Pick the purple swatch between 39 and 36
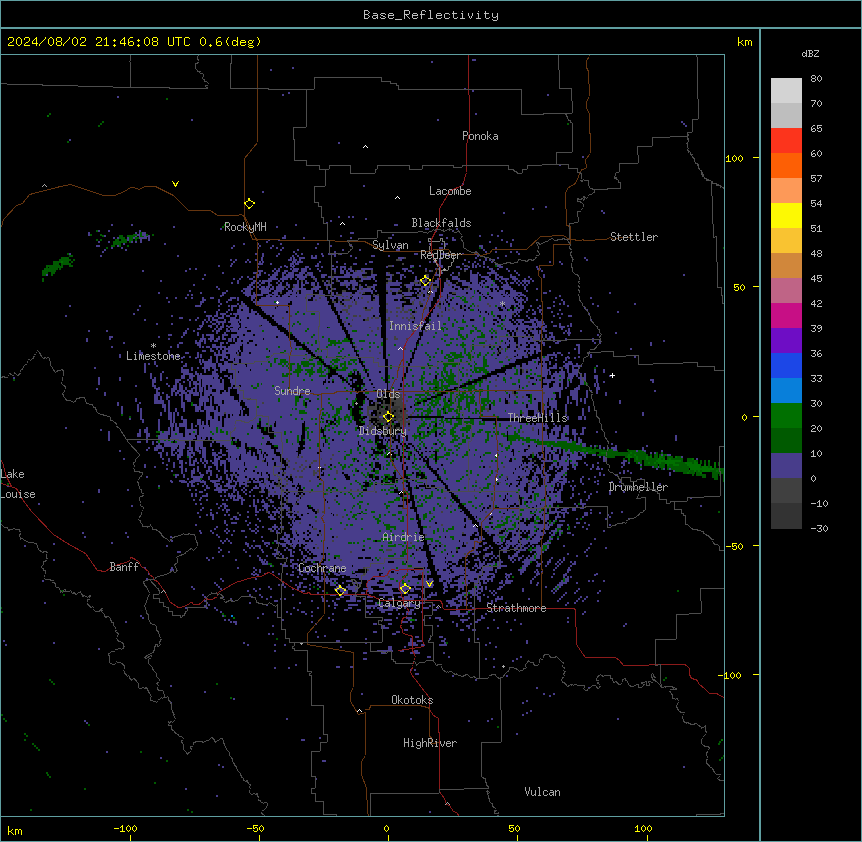The width and height of the screenshot is (862, 842). click(786, 341)
